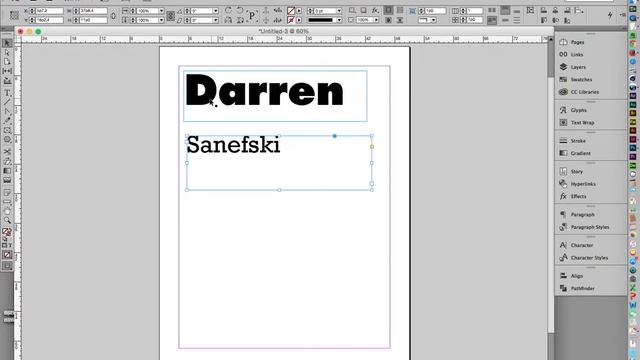Image resolution: width=640 pixels, height=360 pixels.
Task: Click the yellow corner-options square on Sanefski frame
Action: (x=372, y=147)
